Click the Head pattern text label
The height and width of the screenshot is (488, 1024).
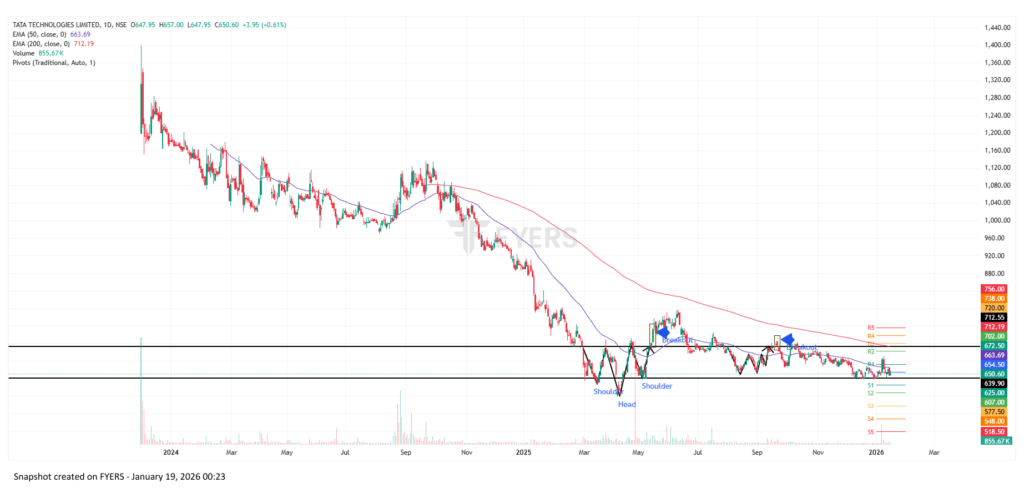(626, 404)
